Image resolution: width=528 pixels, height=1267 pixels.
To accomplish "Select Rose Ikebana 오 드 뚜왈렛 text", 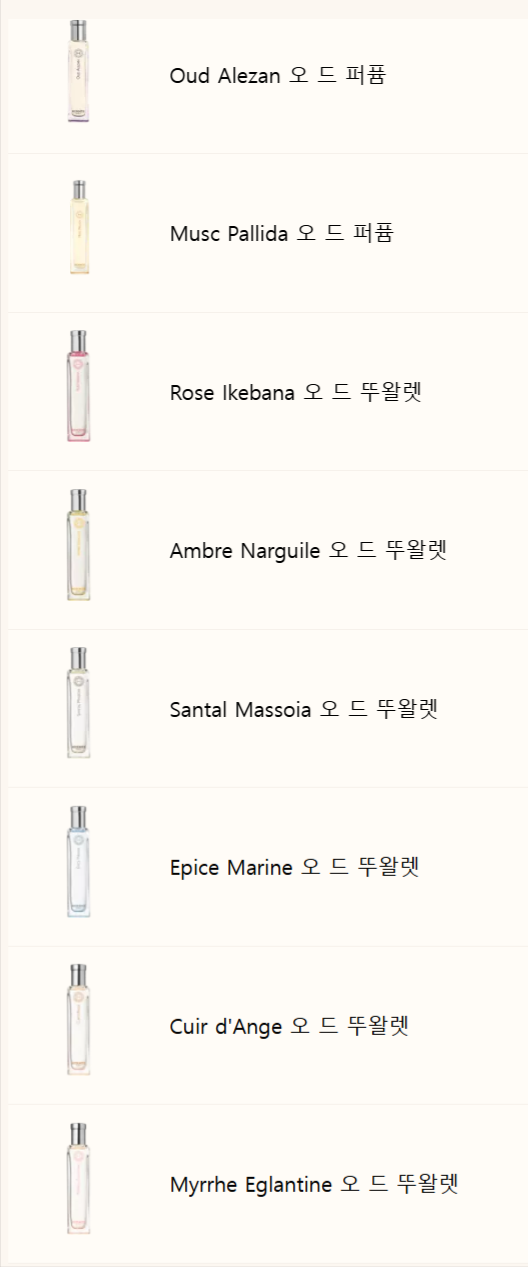I will 296,392.
